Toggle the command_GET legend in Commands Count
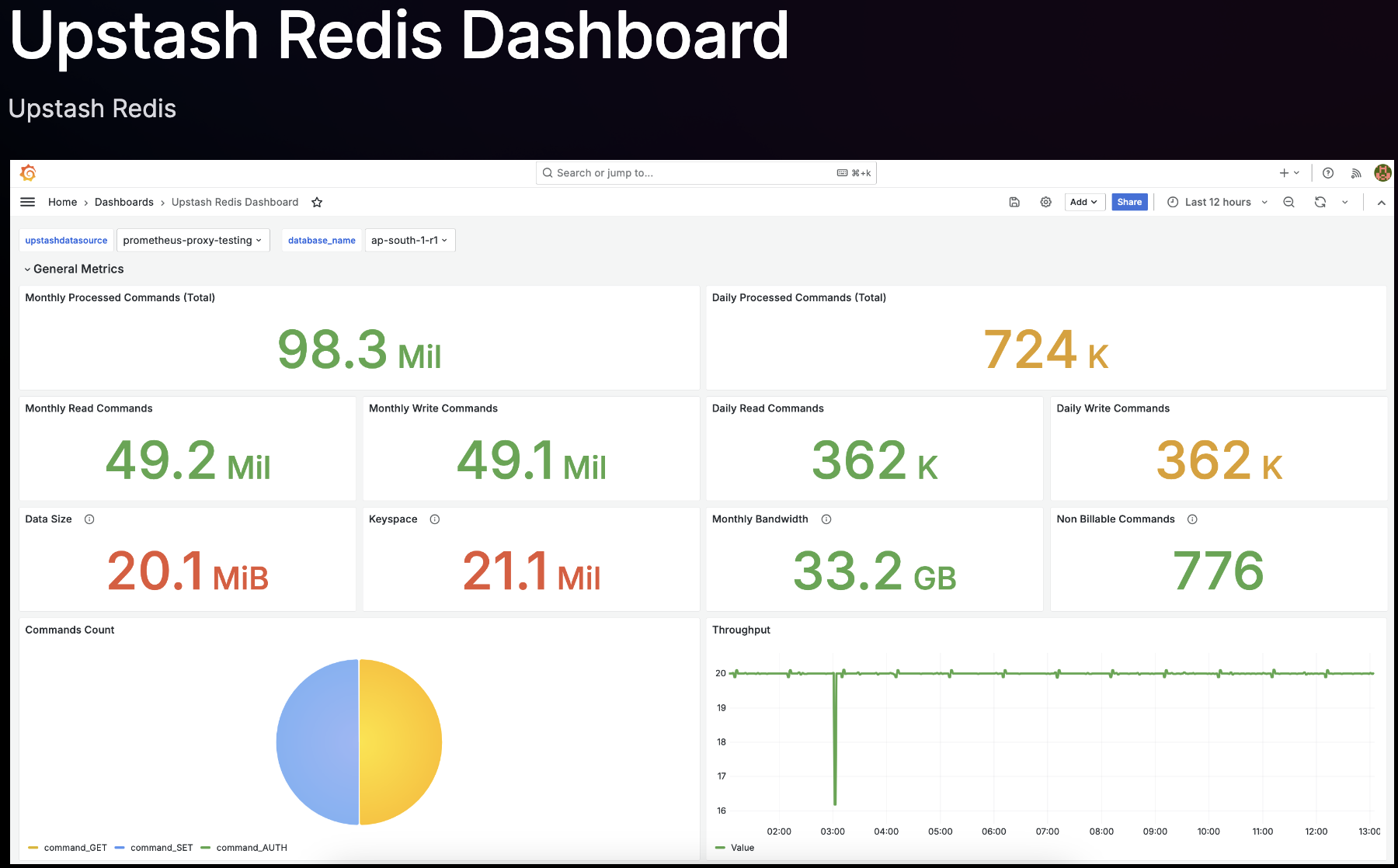 click(x=75, y=847)
